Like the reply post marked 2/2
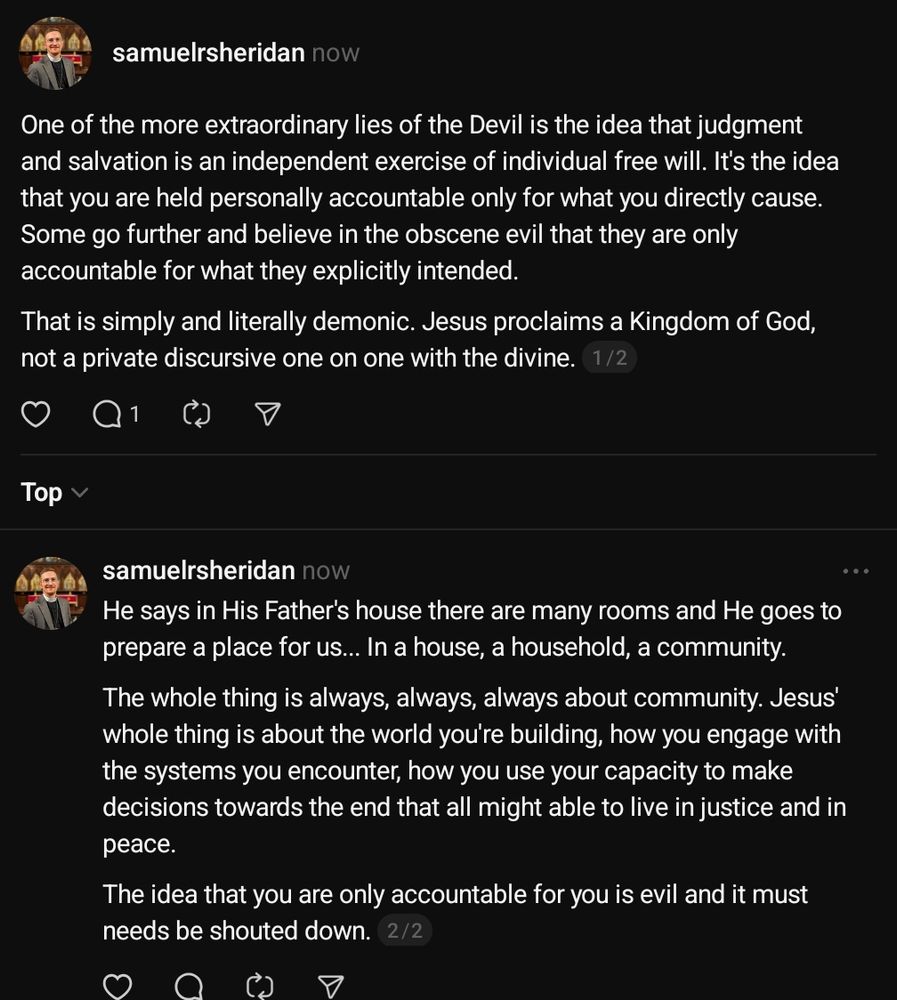The height and width of the screenshot is (1000, 897). pos(118,987)
